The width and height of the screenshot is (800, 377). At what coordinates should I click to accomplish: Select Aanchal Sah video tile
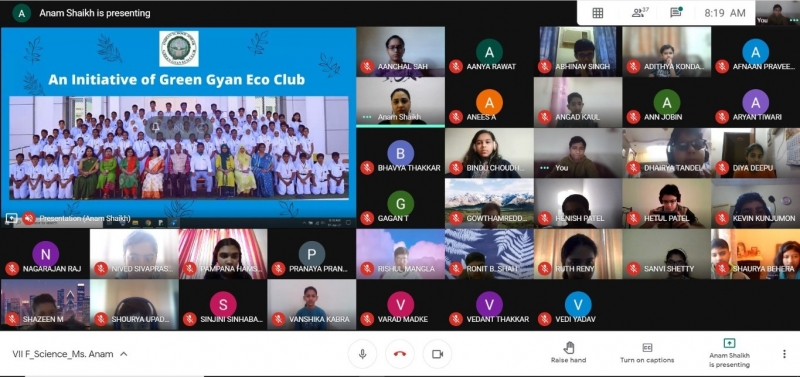pos(401,52)
